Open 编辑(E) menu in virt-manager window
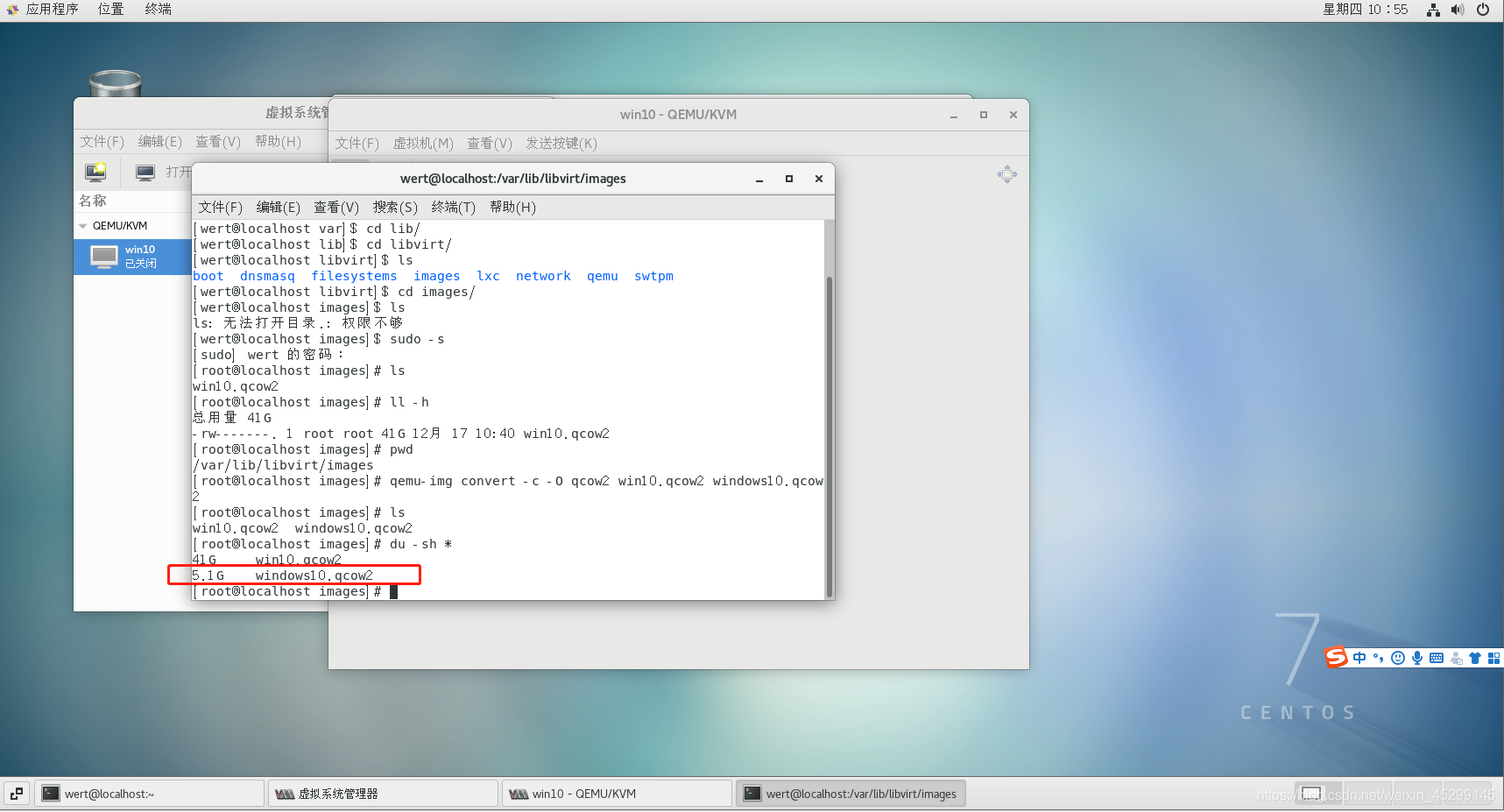 pyautogui.click(x=159, y=141)
